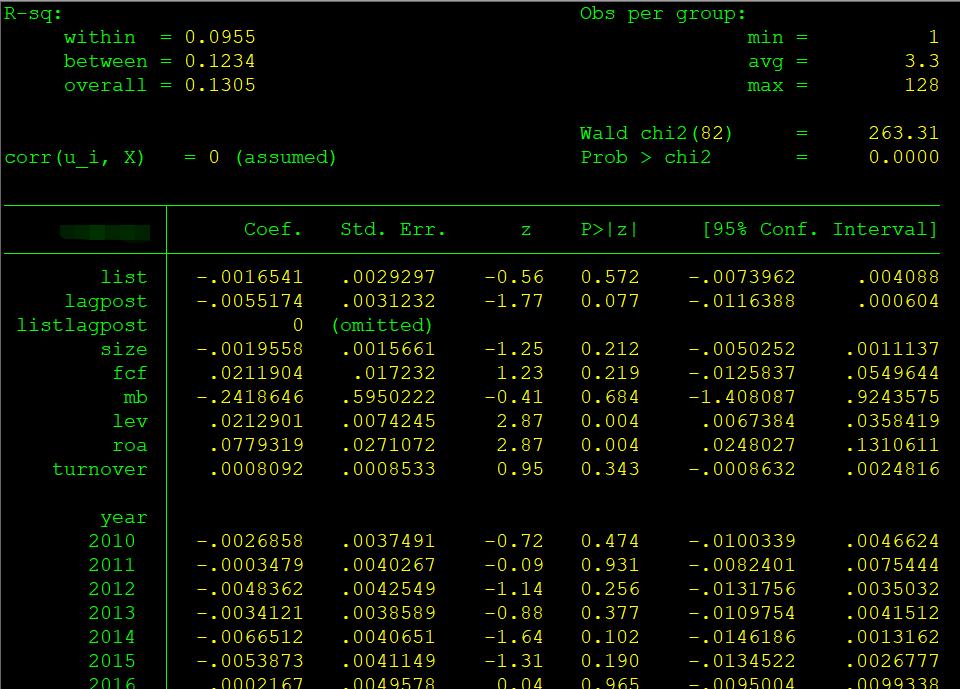Click 2011 p-value 0.931
The height and width of the screenshot is (689, 960).
pos(610,565)
